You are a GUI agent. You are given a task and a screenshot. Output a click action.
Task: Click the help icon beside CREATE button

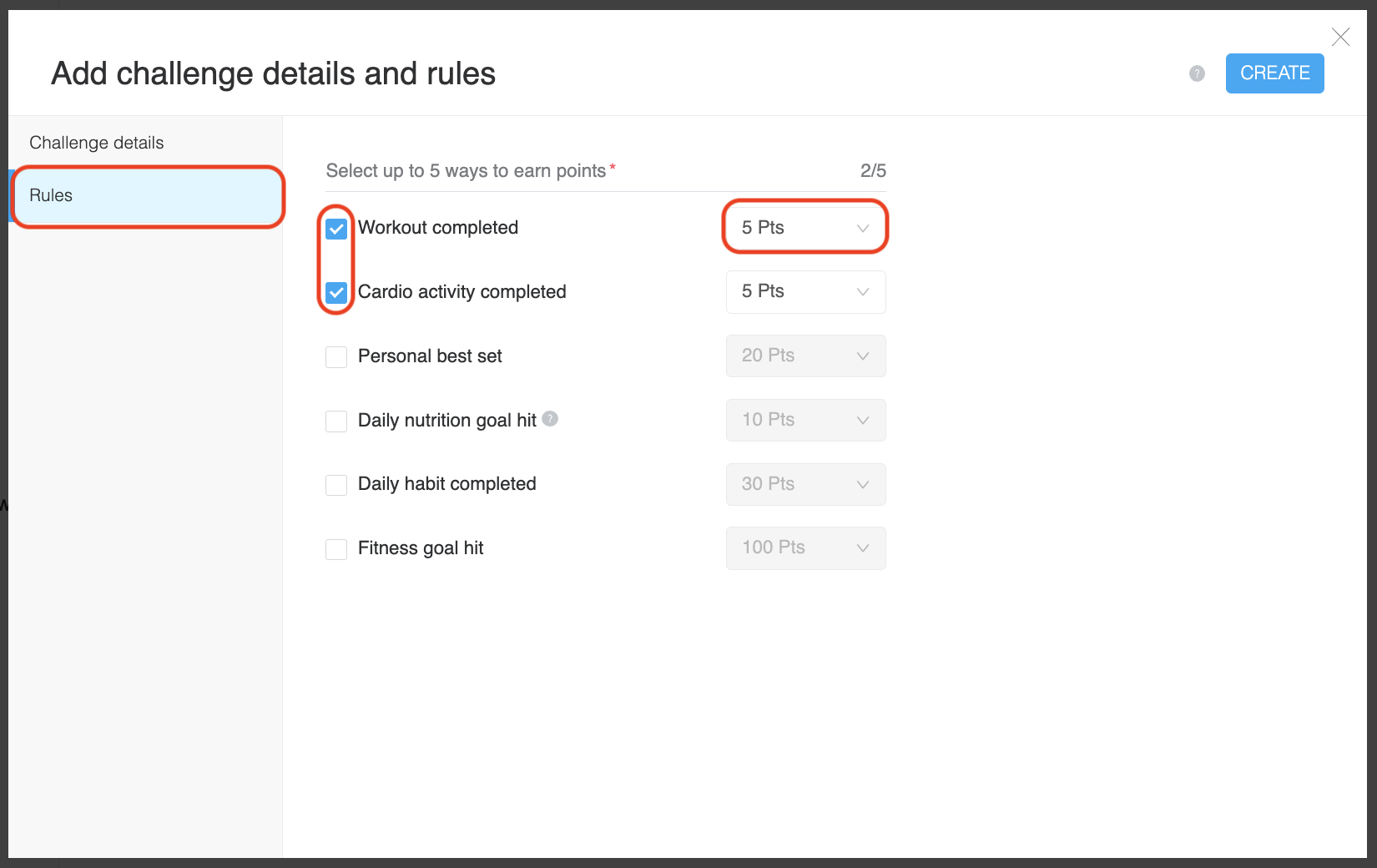[x=1197, y=73]
